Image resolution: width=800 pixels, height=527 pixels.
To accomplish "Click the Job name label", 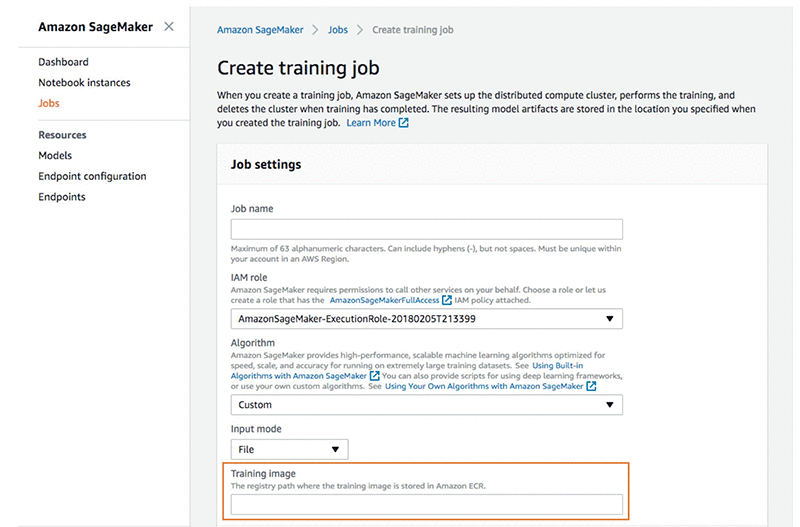I will [252, 209].
